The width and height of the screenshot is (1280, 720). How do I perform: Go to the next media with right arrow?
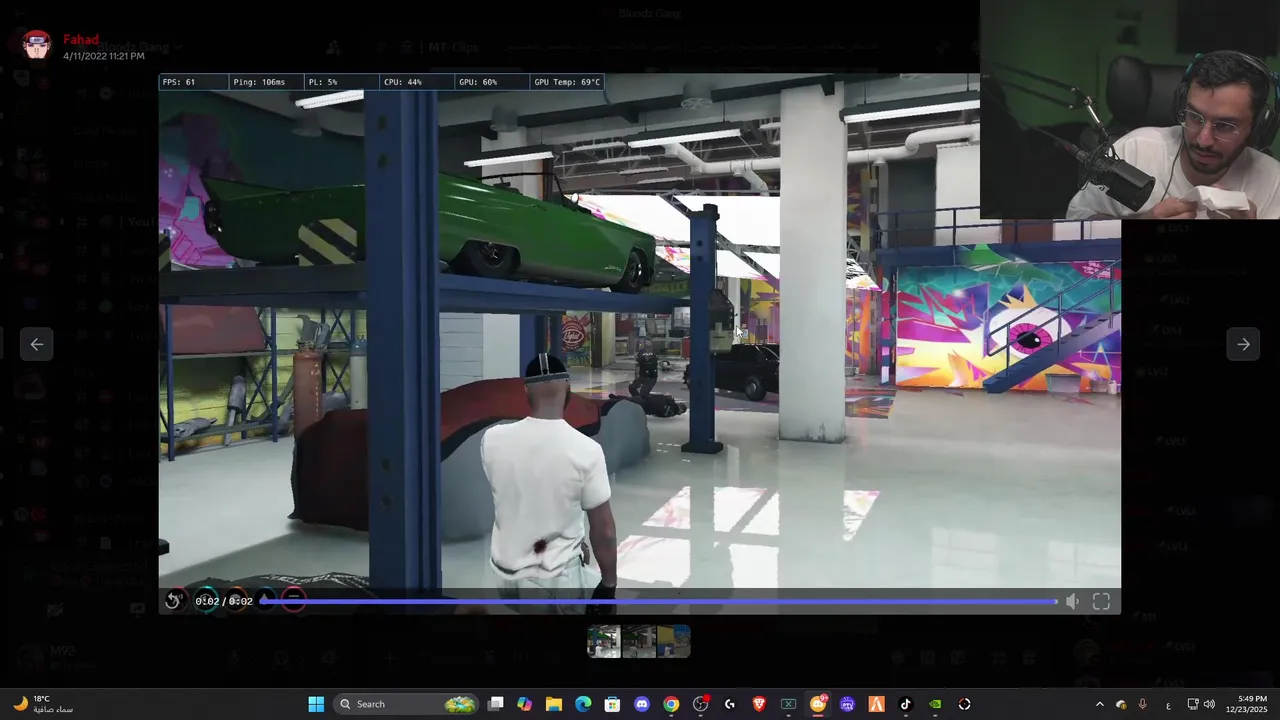click(x=1243, y=344)
